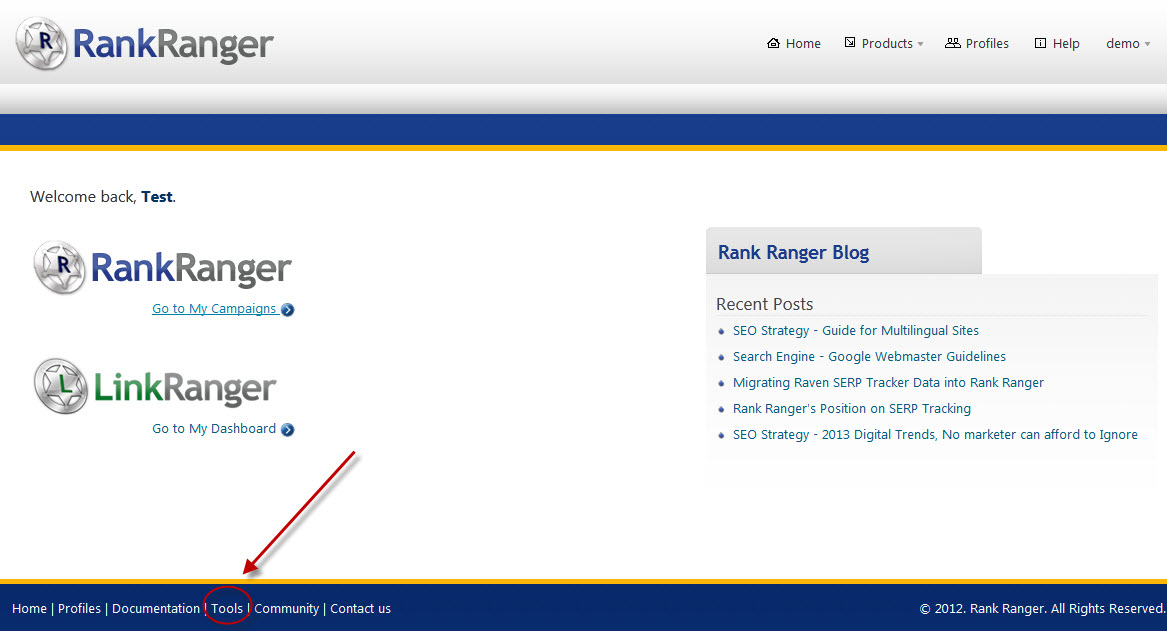
Task: Click the RankRanger logo in the header
Action: [x=144, y=43]
